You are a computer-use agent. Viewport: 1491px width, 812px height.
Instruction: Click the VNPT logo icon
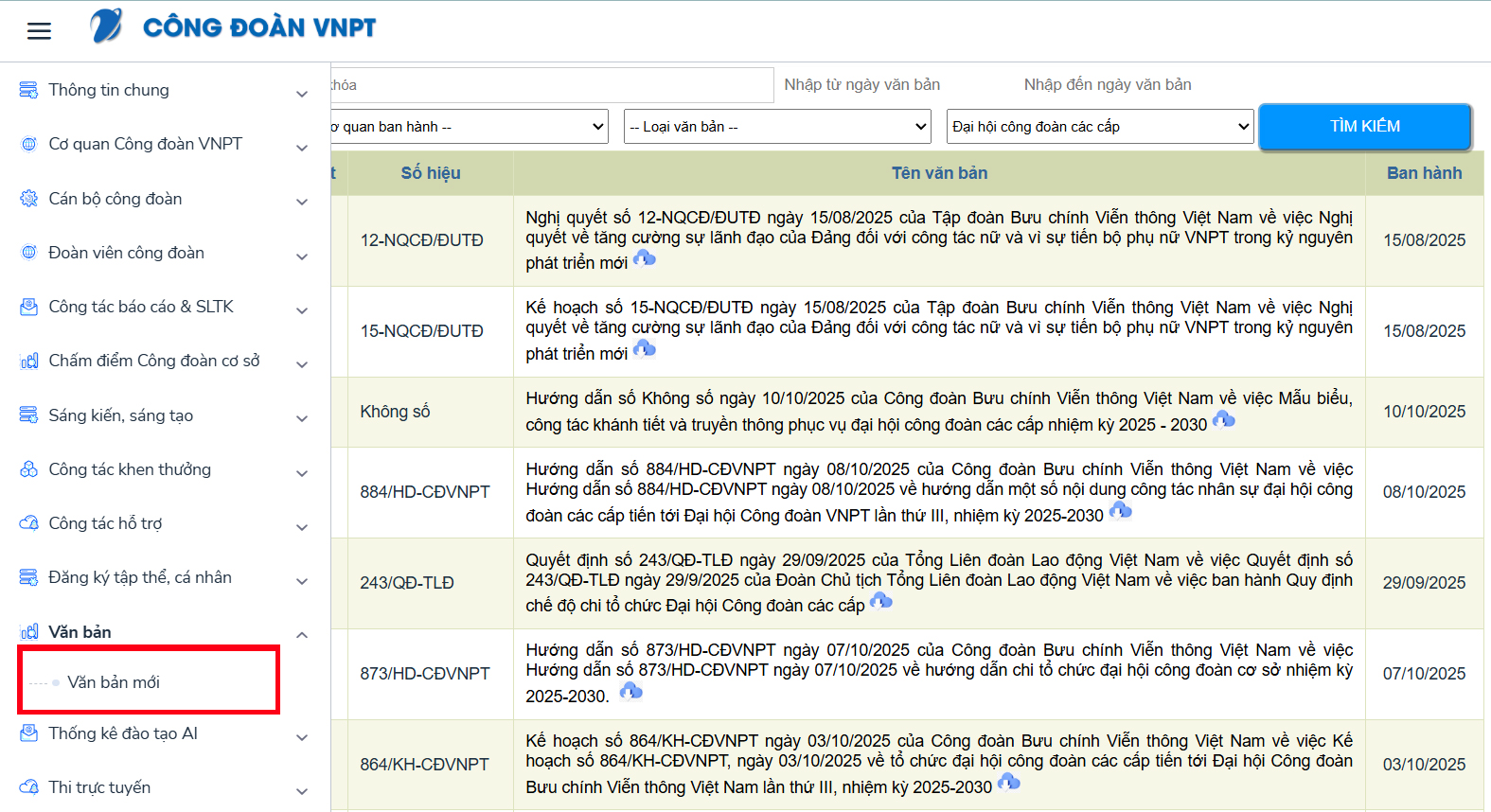click(x=106, y=26)
